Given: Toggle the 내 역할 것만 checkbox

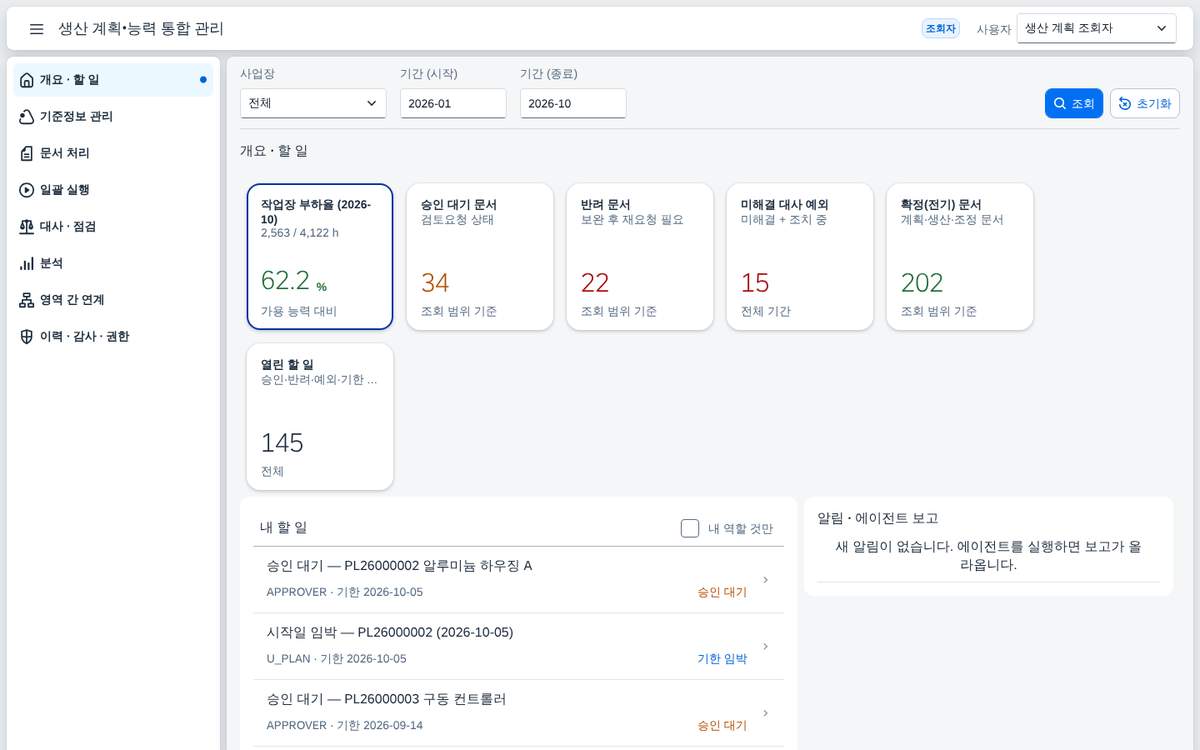Looking at the screenshot, I should [690, 528].
